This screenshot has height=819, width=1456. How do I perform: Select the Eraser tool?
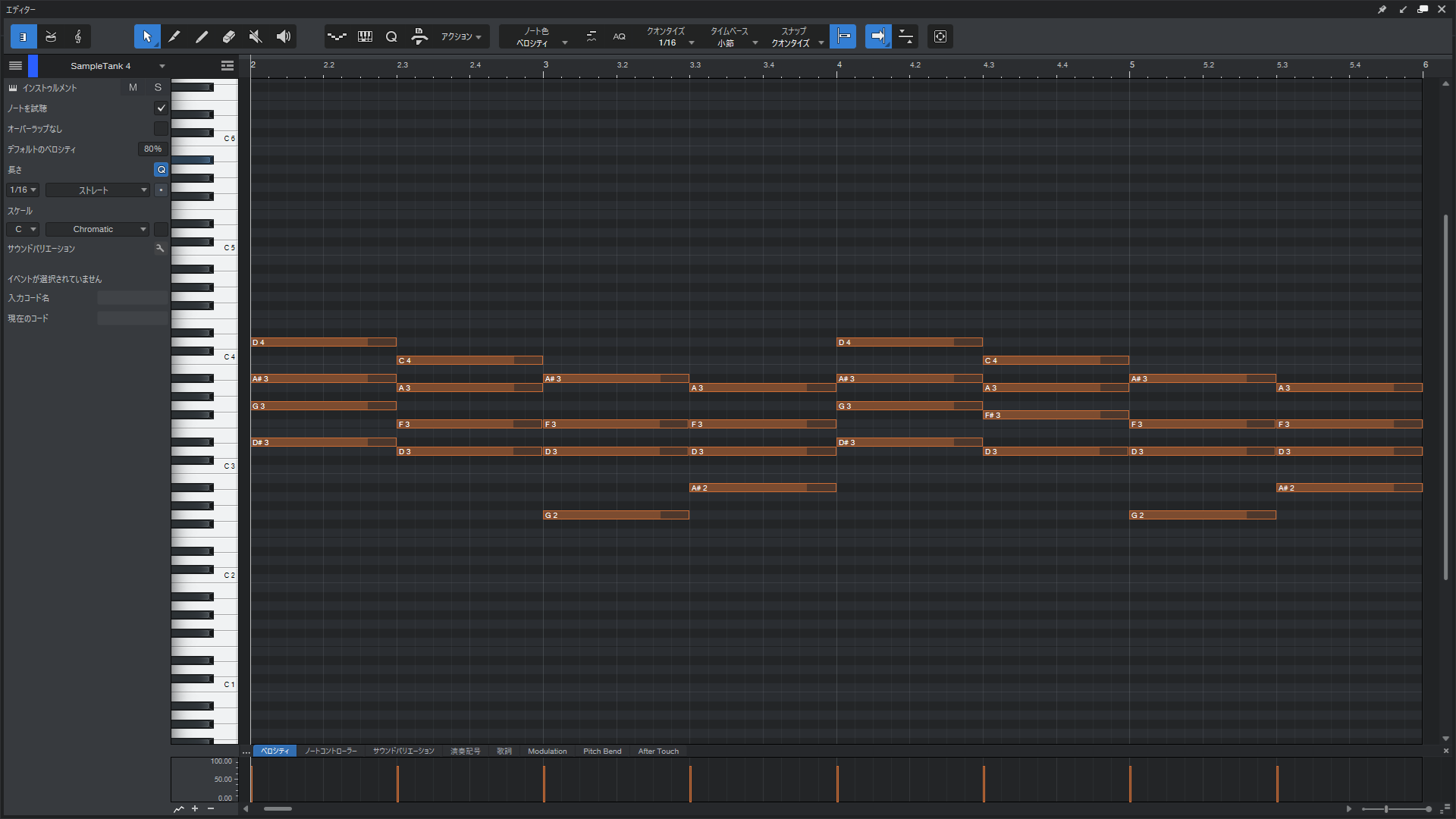pos(229,36)
